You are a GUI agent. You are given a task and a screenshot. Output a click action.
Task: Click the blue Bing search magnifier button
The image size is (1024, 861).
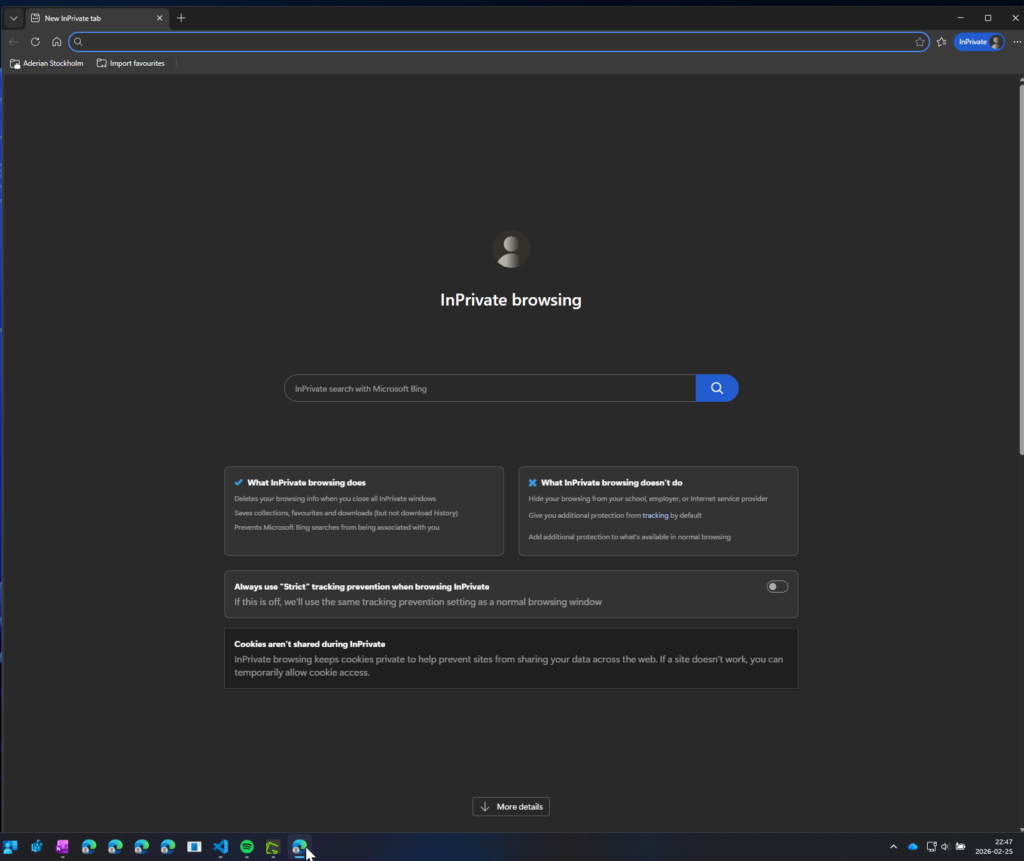tap(716, 388)
